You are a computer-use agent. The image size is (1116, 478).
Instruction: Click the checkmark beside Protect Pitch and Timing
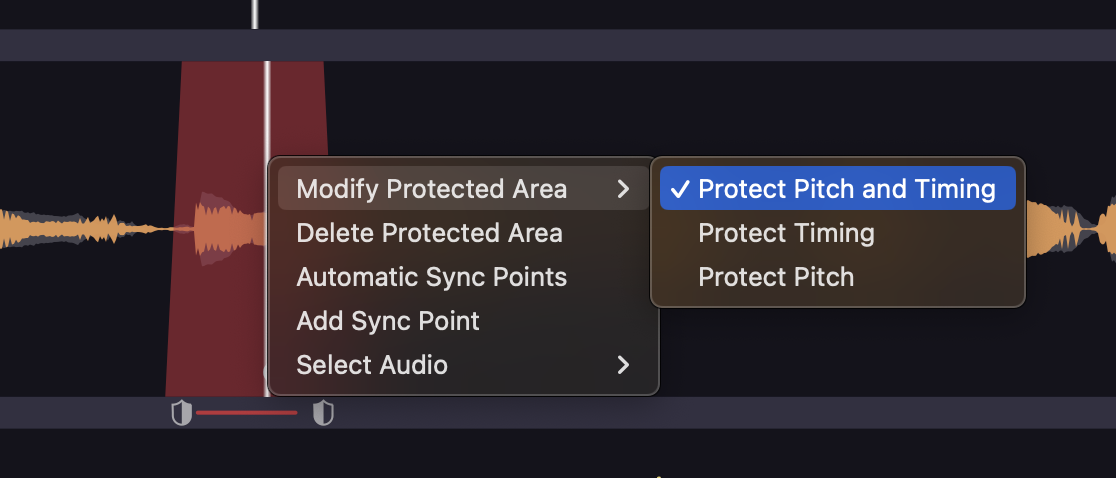pyautogui.click(x=681, y=189)
